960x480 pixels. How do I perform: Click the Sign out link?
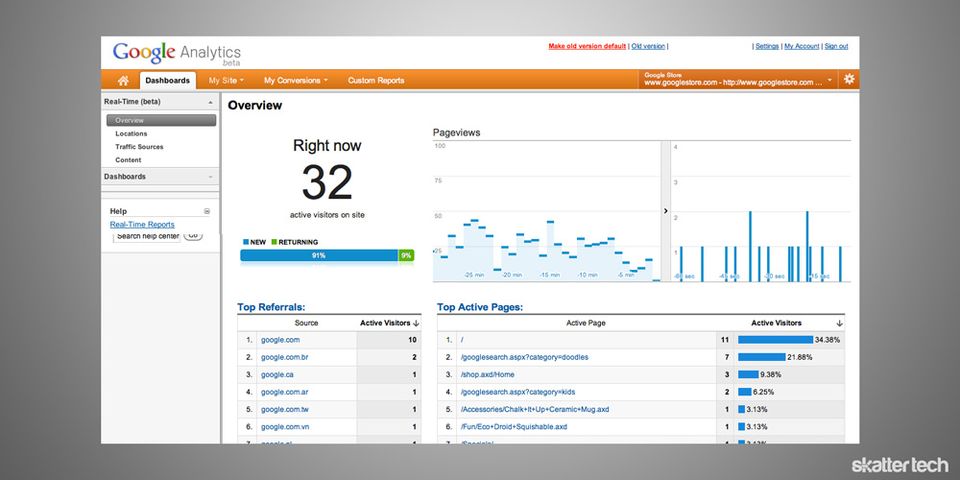coord(836,46)
